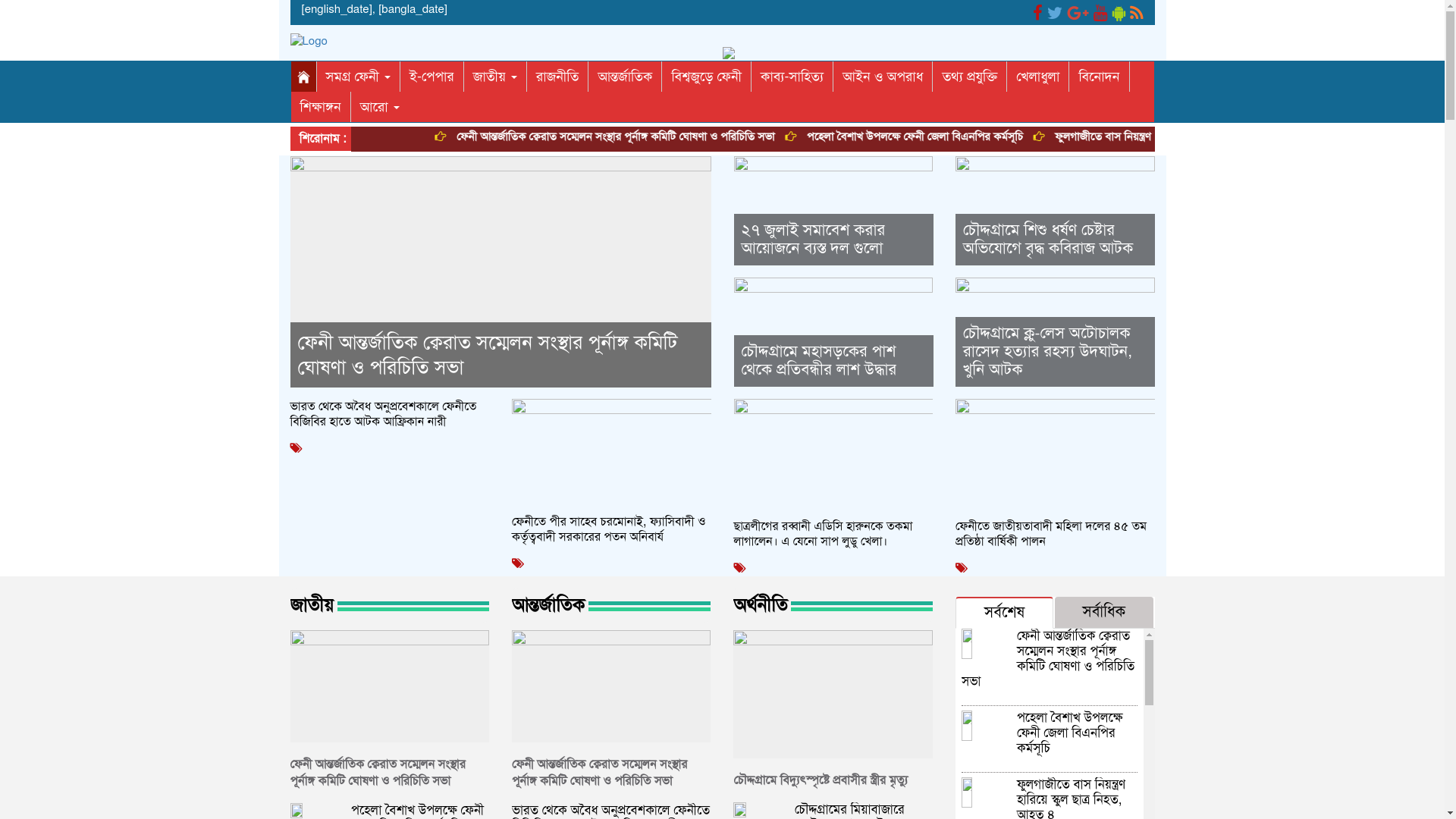This screenshot has height=819, width=1456.
Task: Open ব্লু-লেস অটোচালক রাসেদ হত্যার headline
Action: pos(1046,352)
